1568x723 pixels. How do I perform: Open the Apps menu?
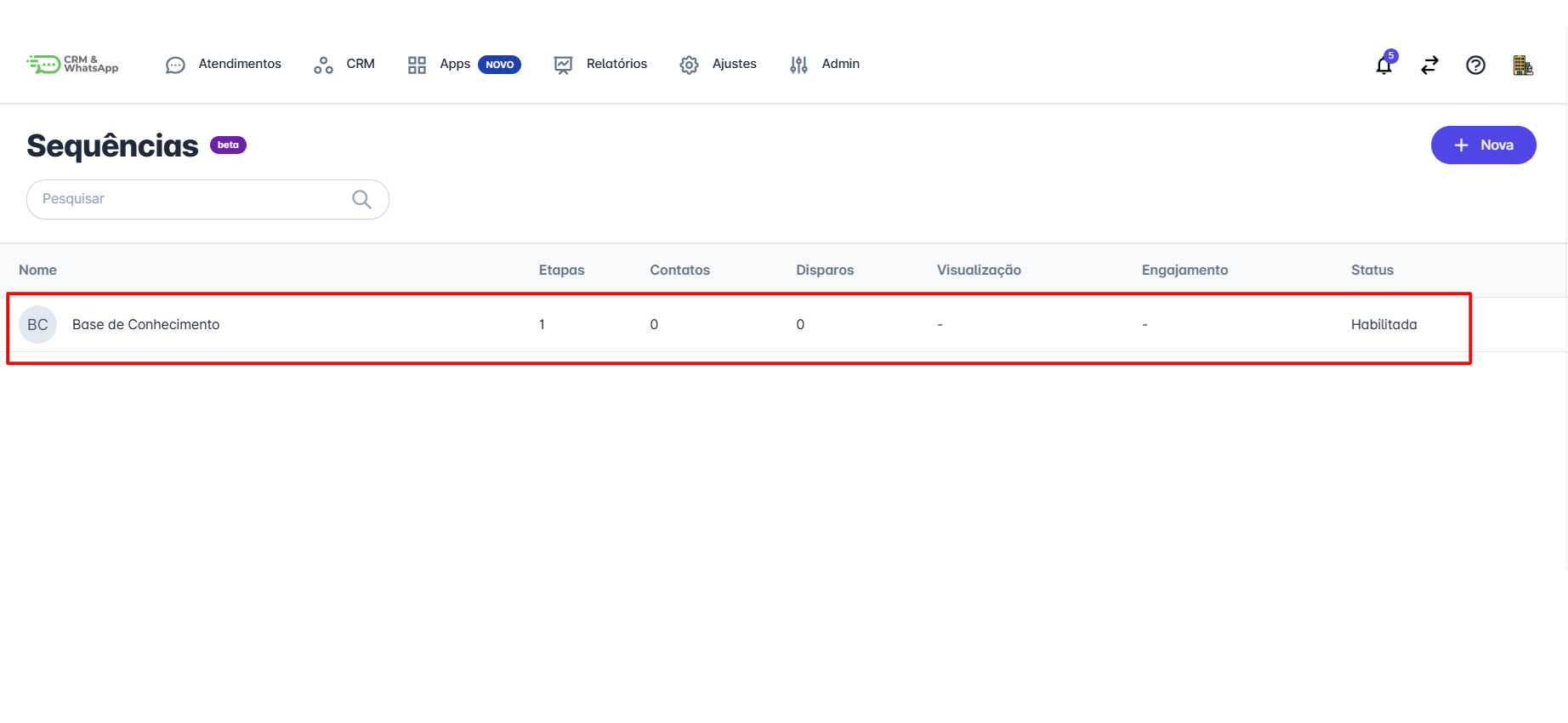455,64
